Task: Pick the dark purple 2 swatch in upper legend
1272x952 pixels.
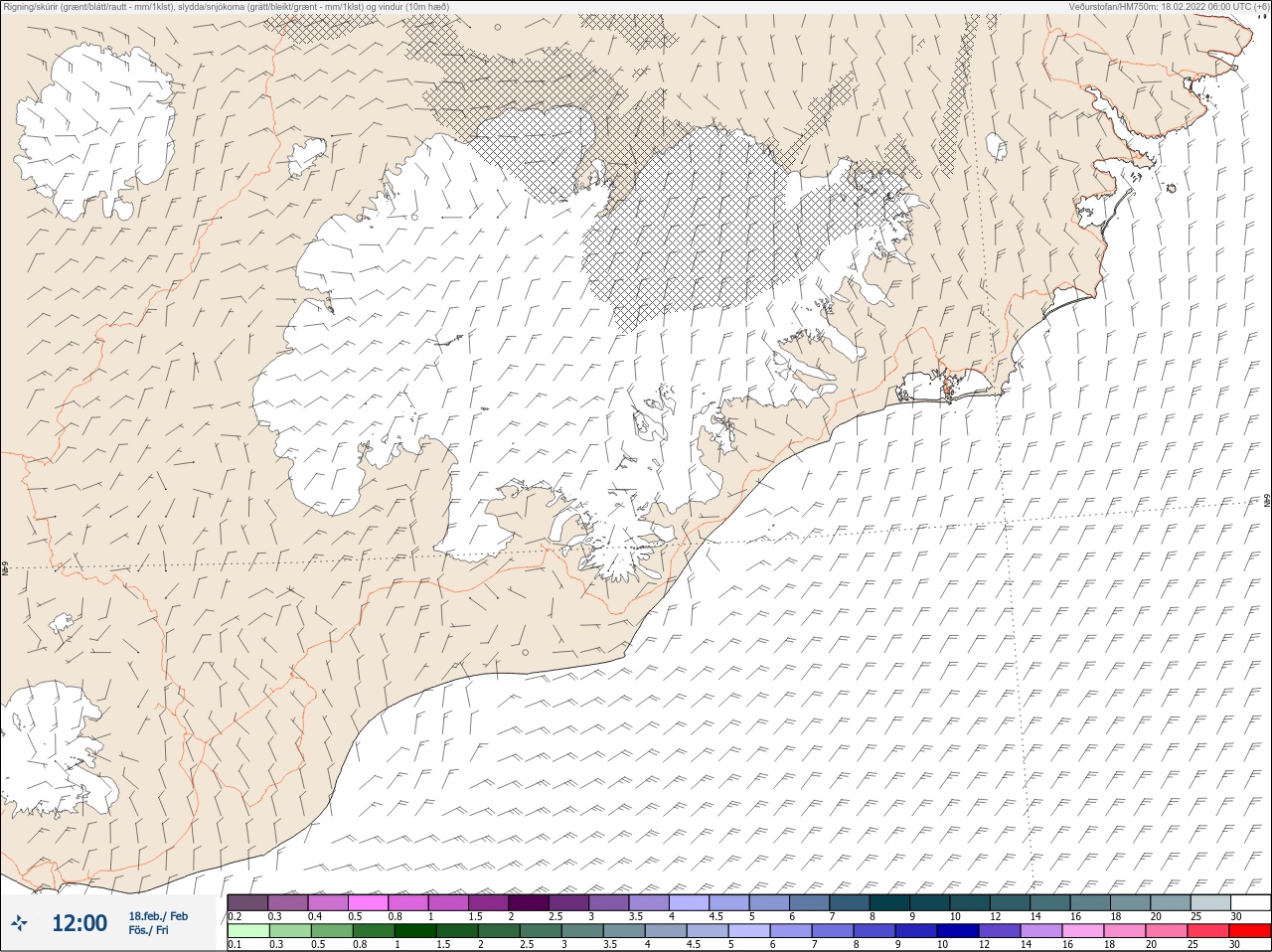Action: coord(529,902)
